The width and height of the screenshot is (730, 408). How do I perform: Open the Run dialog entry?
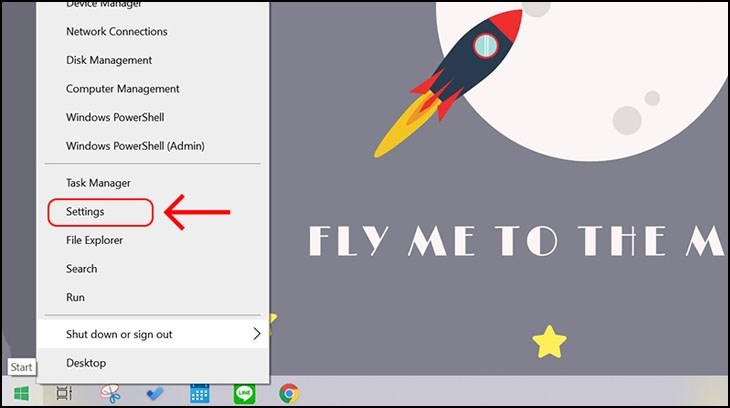(75, 297)
